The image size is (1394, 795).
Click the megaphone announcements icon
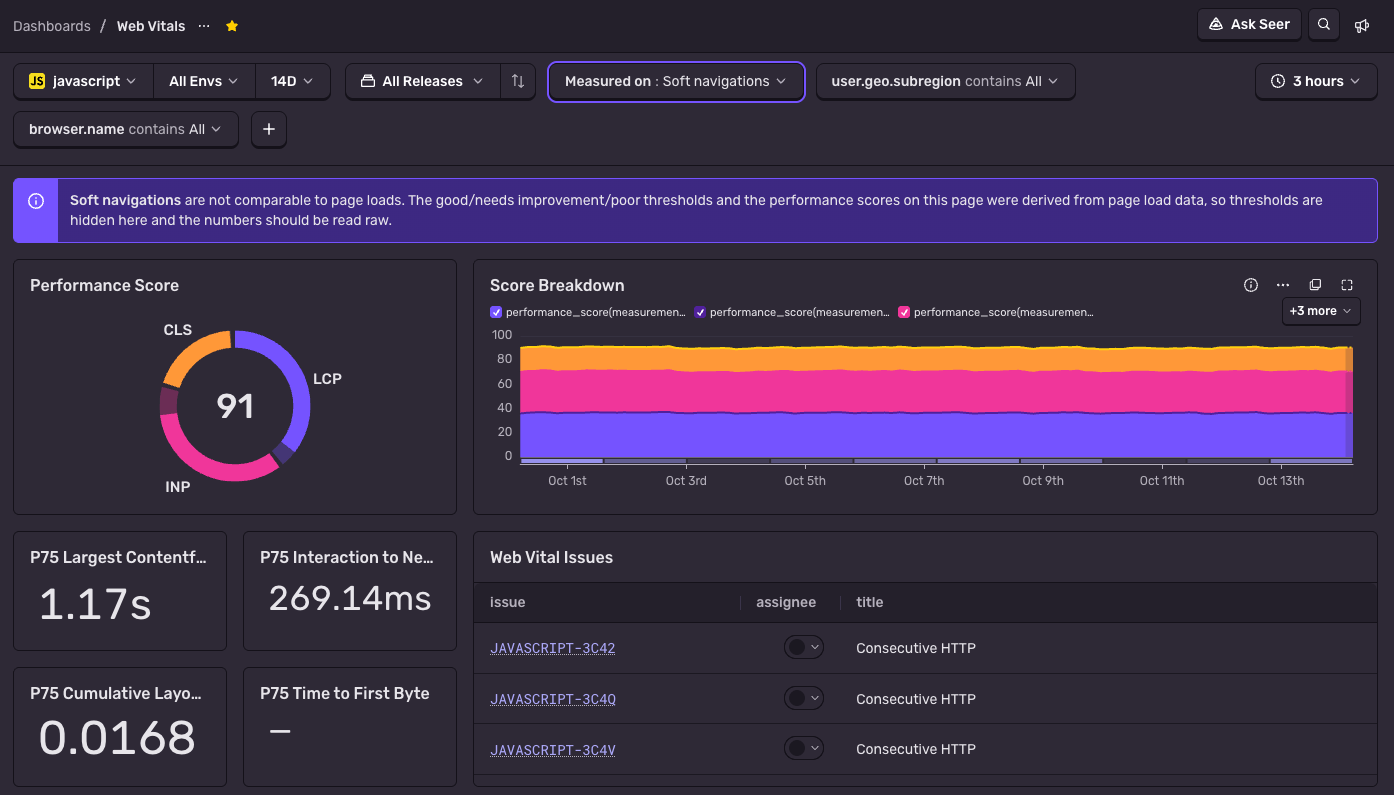pyautogui.click(x=1362, y=26)
